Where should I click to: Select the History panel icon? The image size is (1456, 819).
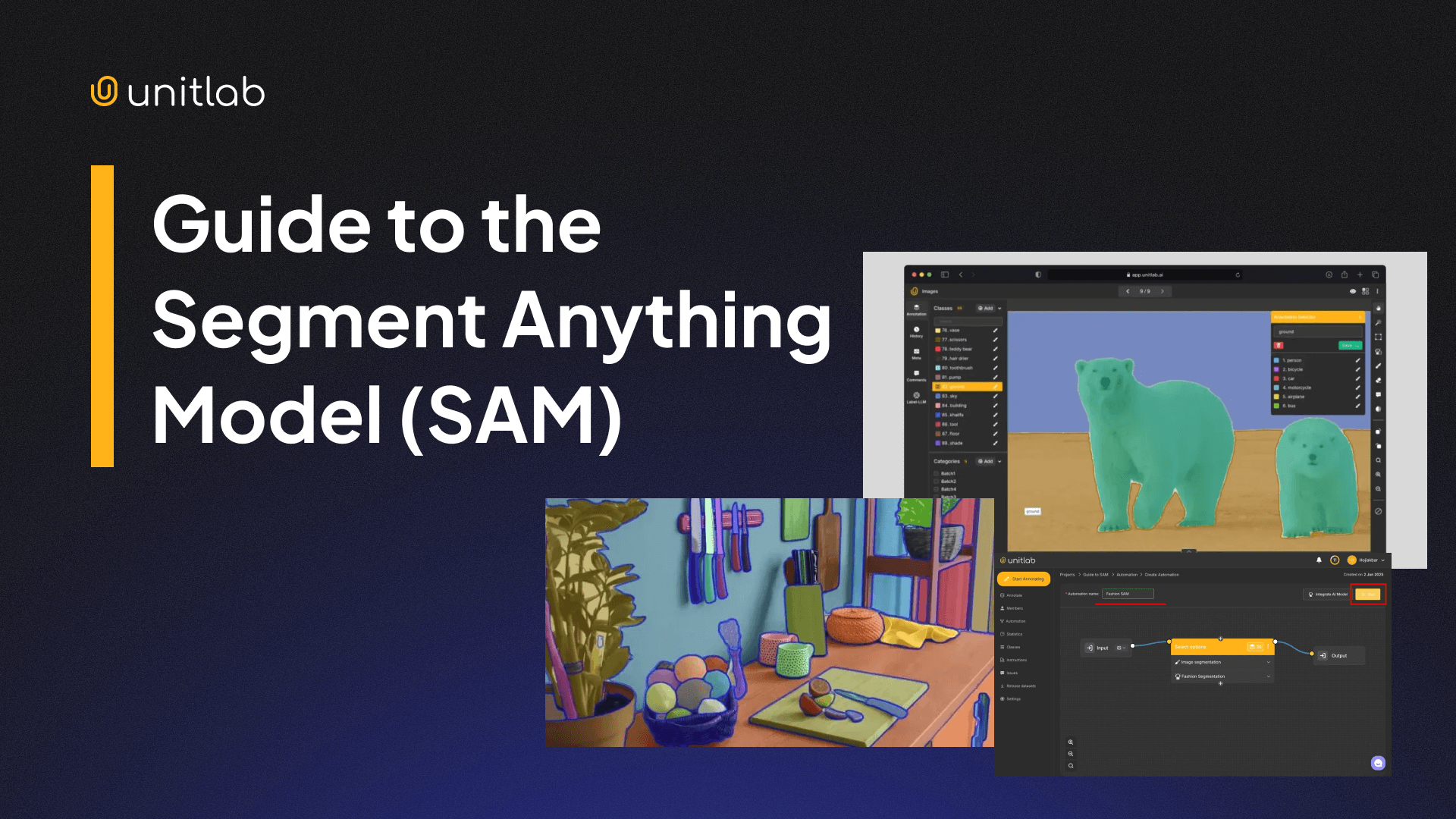pyautogui.click(x=916, y=329)
